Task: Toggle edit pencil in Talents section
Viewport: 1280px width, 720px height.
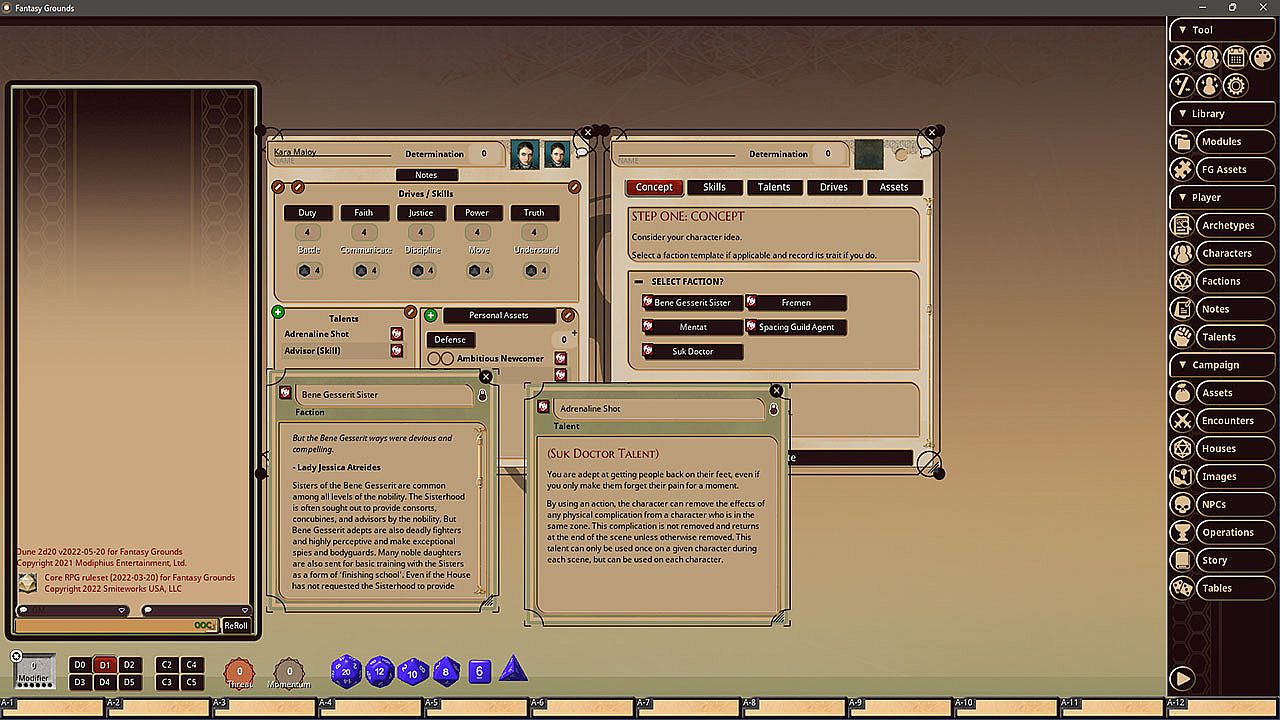Action: (x=410, y=313)
